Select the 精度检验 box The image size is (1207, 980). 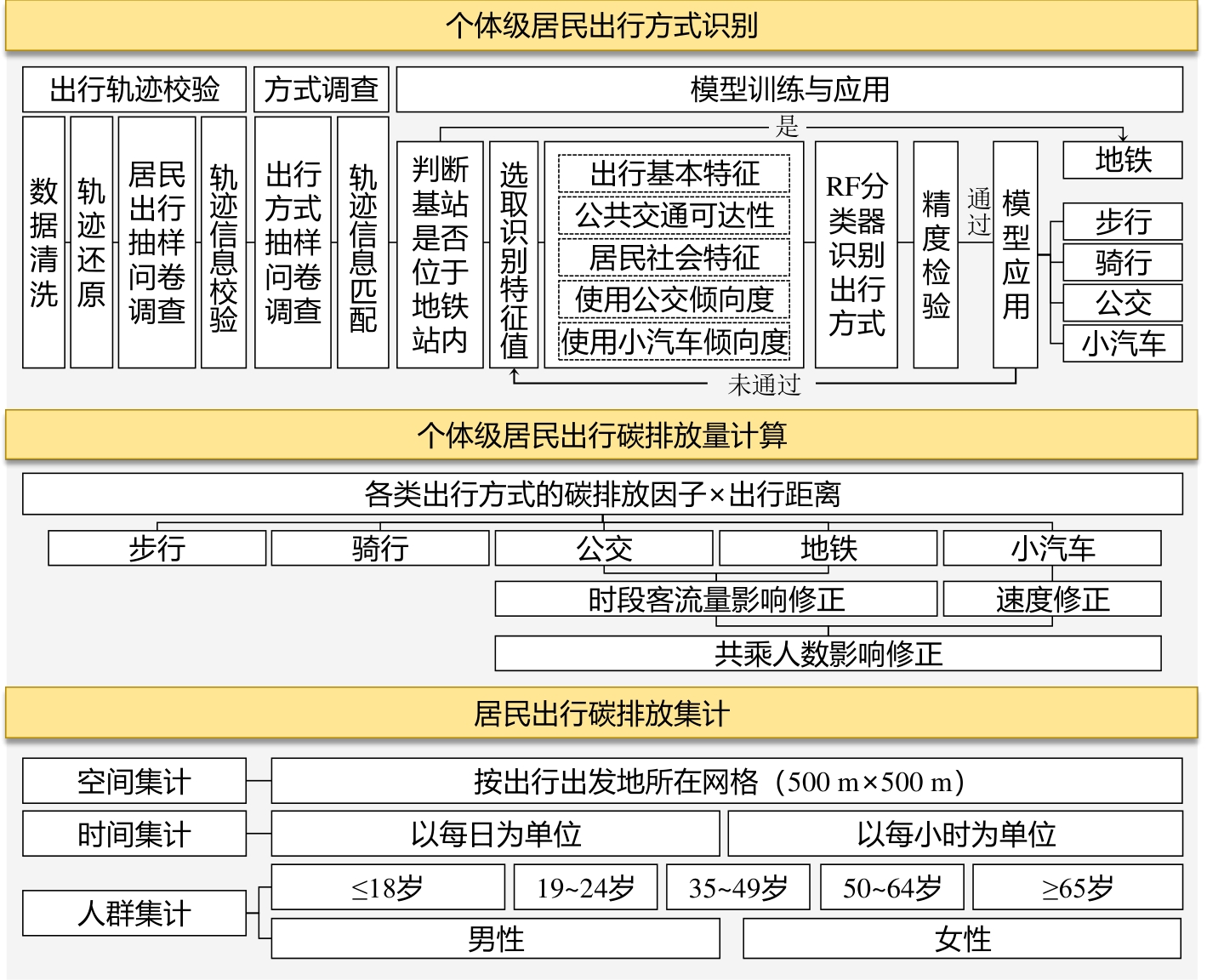(x=936, y=254)
